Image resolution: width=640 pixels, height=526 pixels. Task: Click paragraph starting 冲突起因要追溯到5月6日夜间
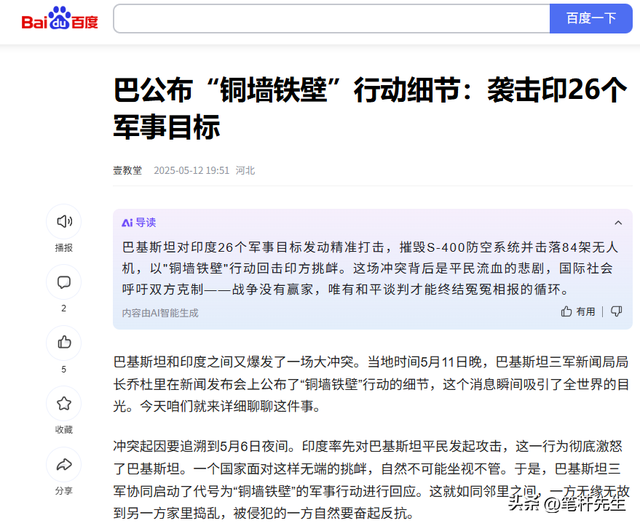pos(371,479)
